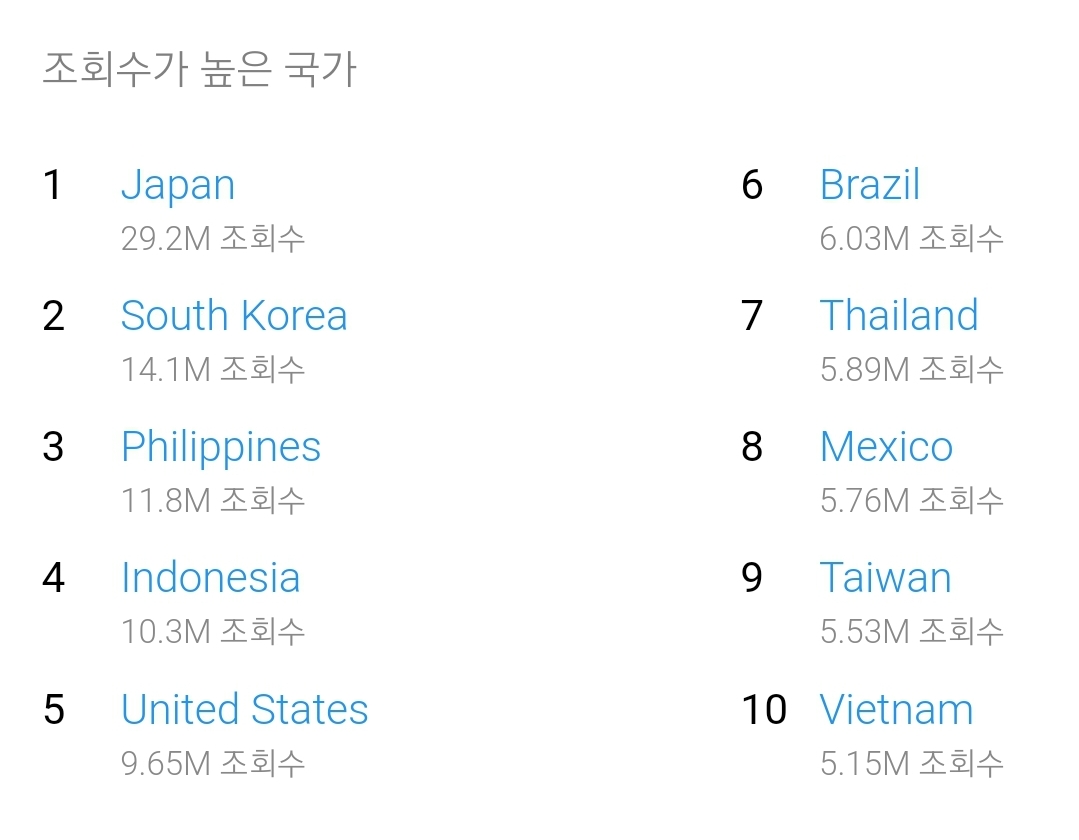Image resolution: width=1079 pixels, height=840 pixels.
Task: Select Philippines from the country list
Action: pyautogui.click(x=221, y=448)
